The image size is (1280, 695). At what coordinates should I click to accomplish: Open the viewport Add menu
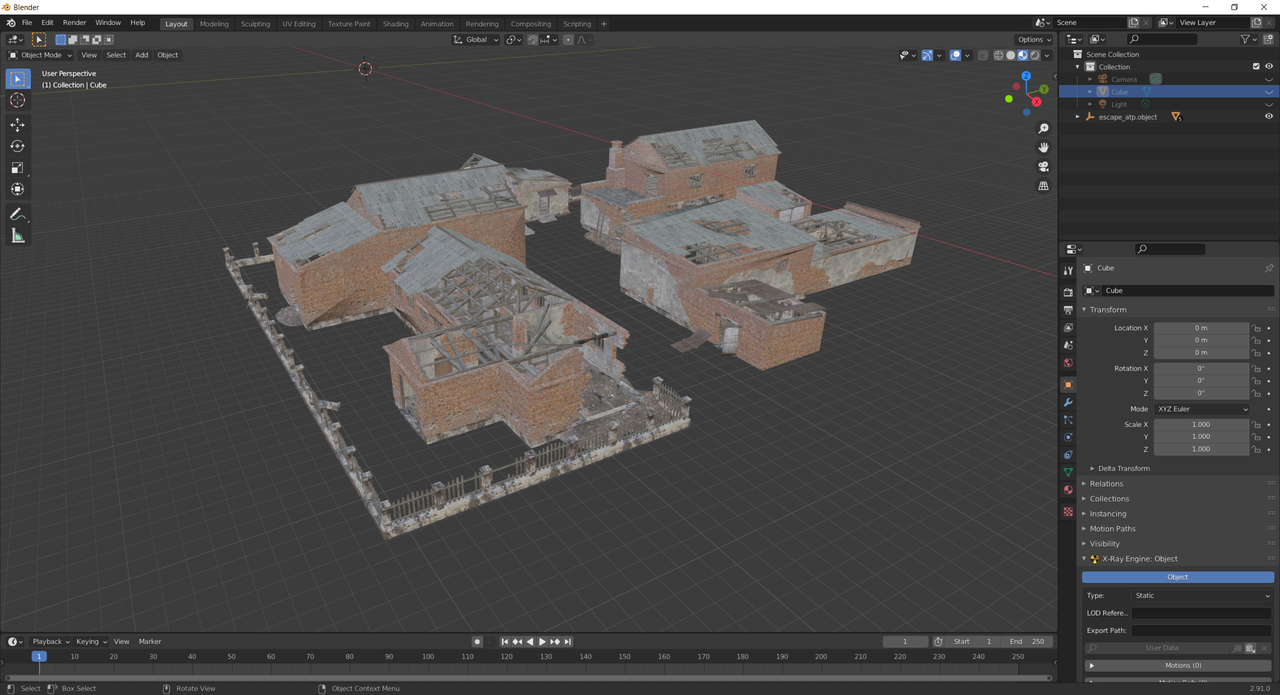point(142,55)
